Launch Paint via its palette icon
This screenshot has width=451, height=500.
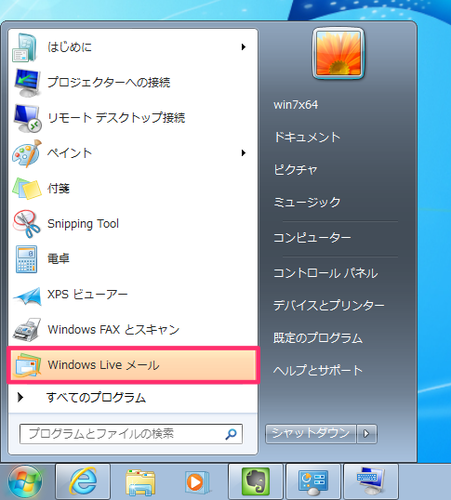[27, 153]
